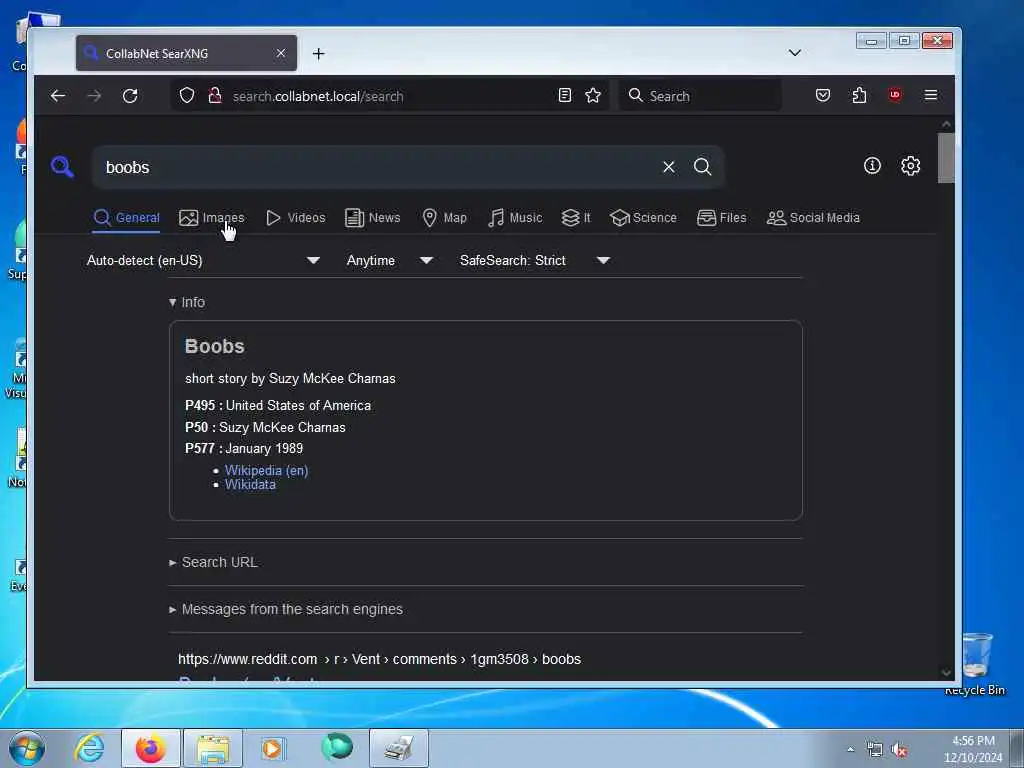Toggle reader view icon in address bar
The image size is (1024, 768).
(x=565, y=95)
